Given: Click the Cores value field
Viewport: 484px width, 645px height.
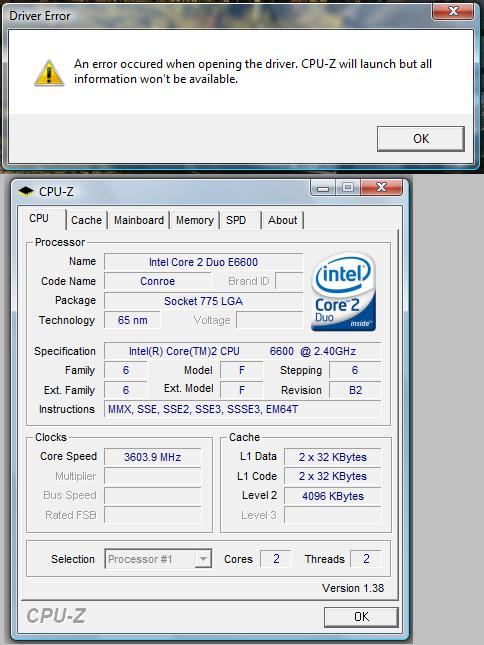Looking at the screenshot, I should pos(276,559).
